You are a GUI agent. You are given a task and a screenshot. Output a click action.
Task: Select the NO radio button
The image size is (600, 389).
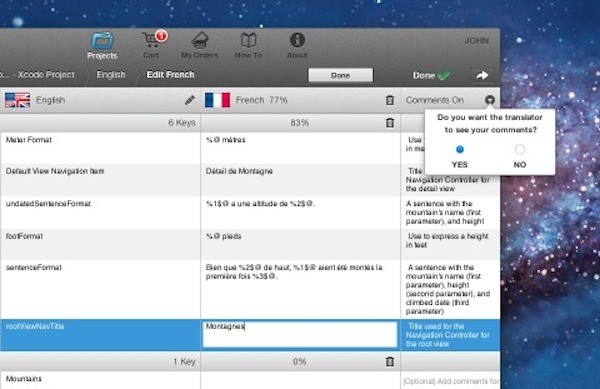tap(520, 149)
